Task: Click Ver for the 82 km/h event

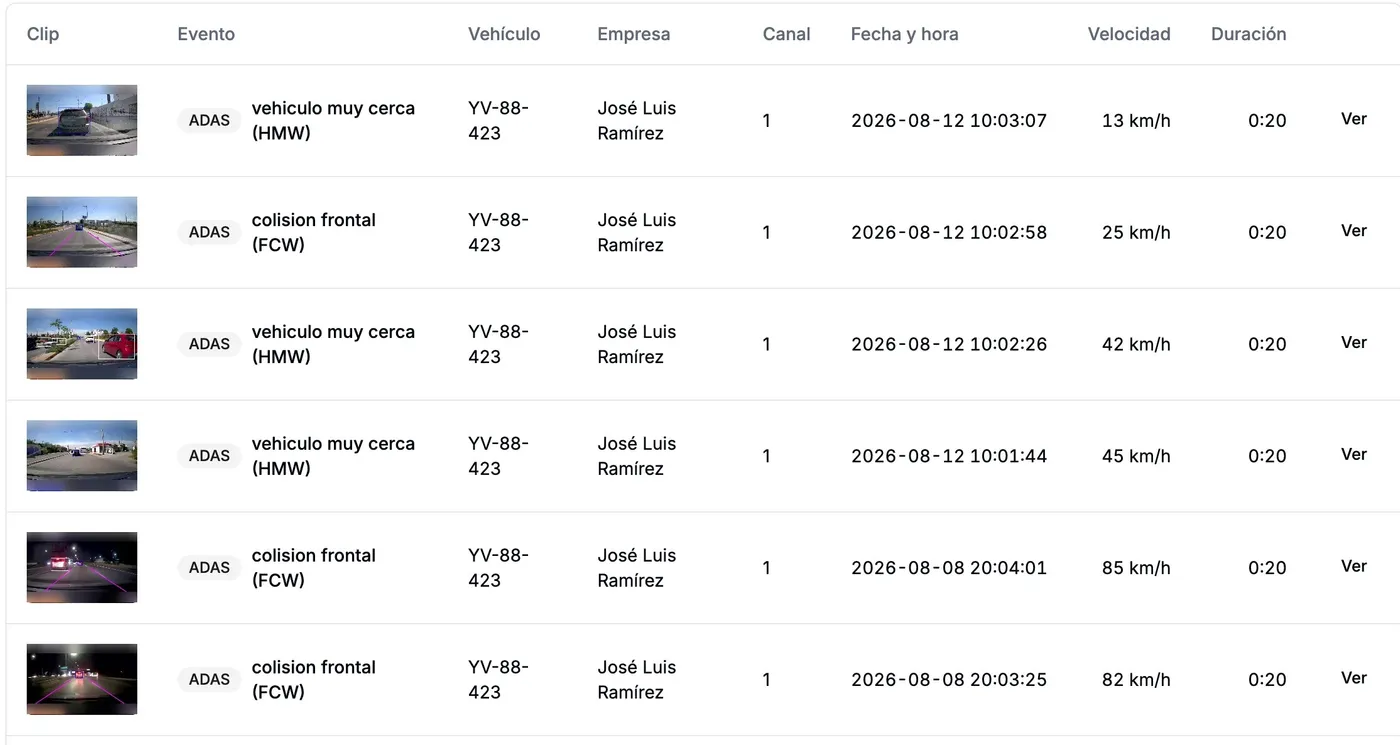Action: pyautogui.click(x=1353, y=679)
